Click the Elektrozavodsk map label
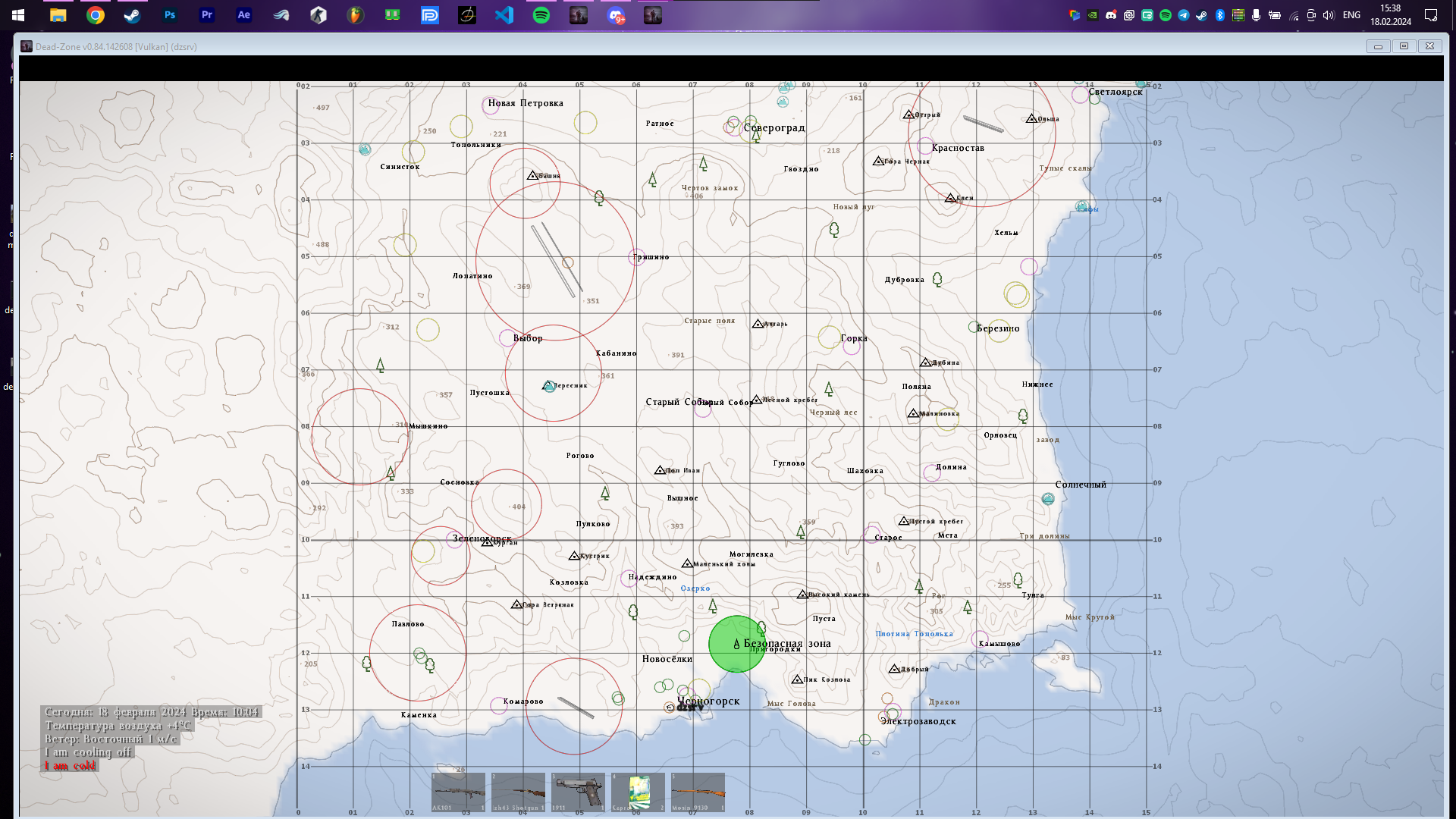The image size is (1456, 819). point(918,721)
